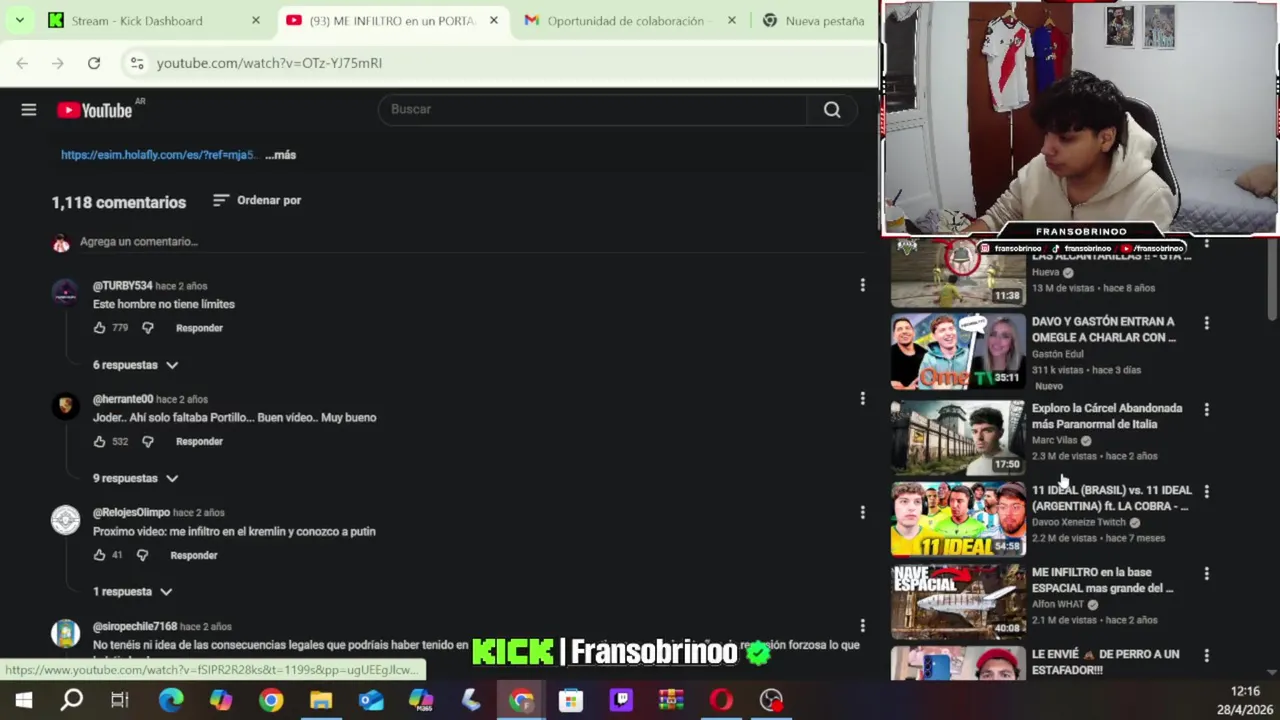Open Twitch app in taskbar
The image size is (1280, 720).
click(x=621, y=700)
